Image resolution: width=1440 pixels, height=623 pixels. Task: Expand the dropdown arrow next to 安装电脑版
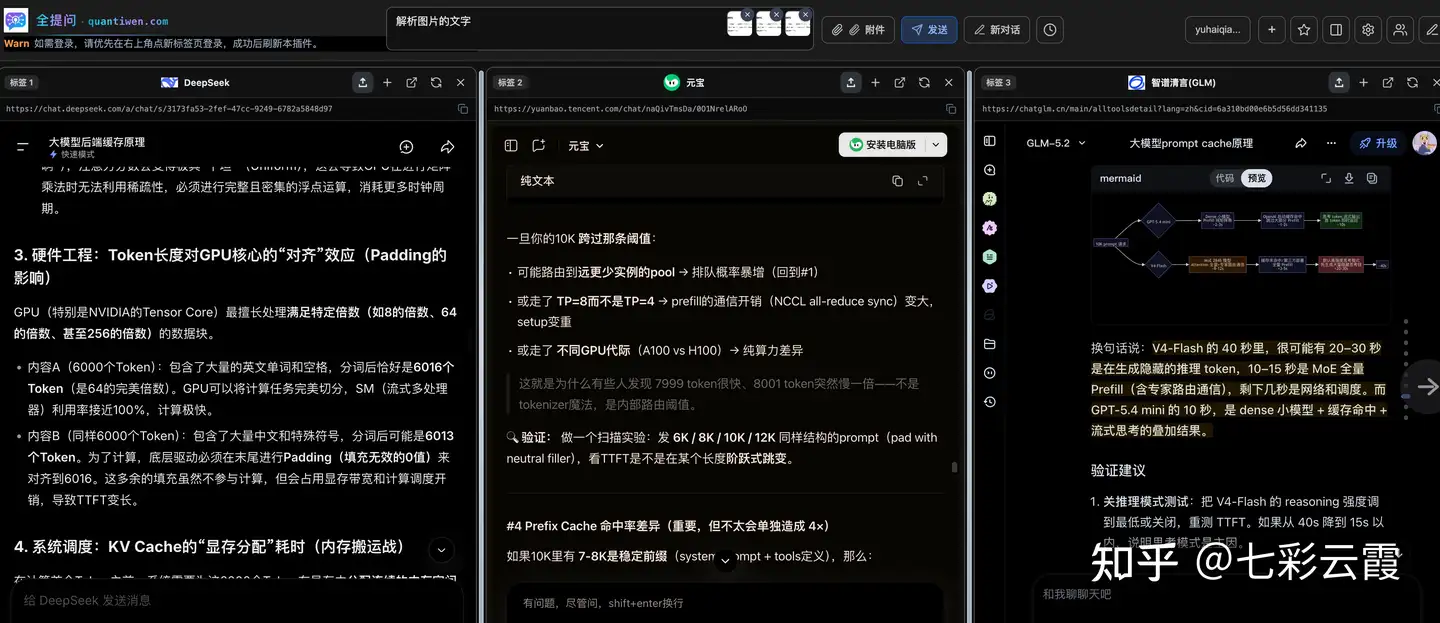tap(936, 144)
